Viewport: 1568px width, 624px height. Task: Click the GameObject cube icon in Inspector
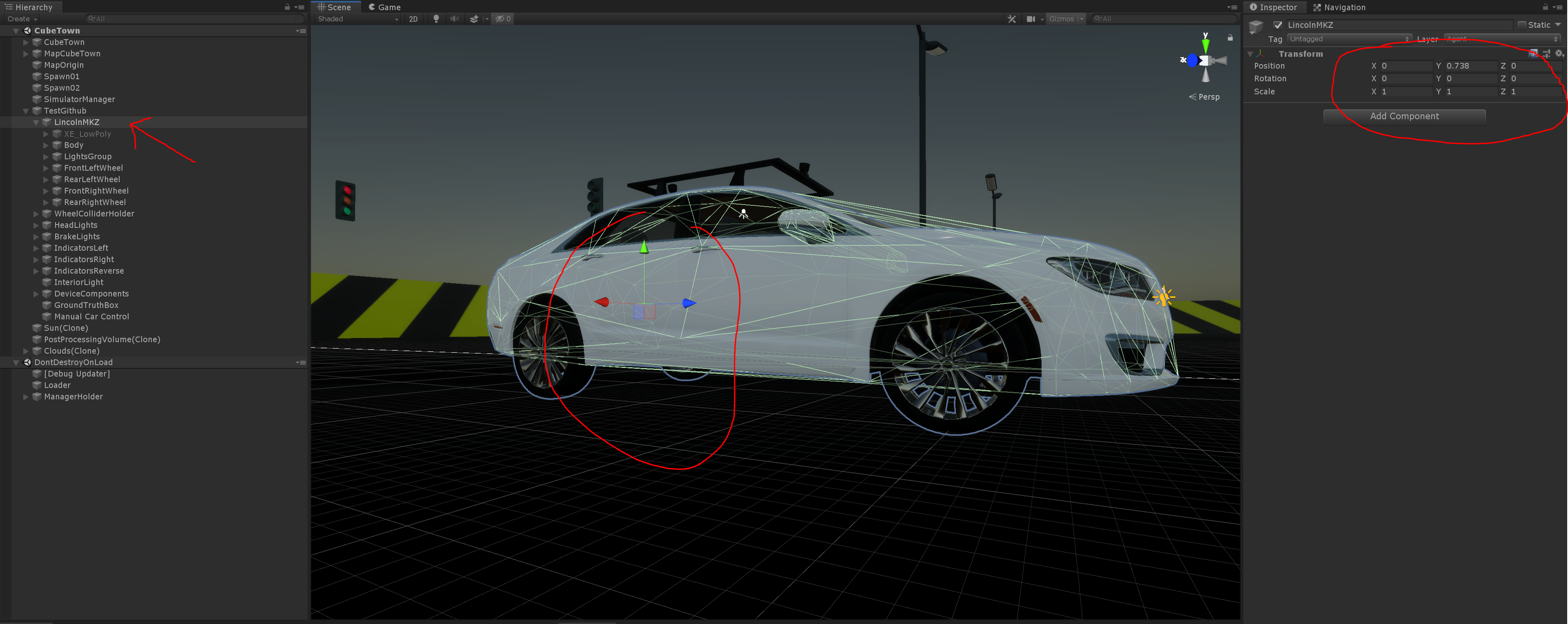1256,27
